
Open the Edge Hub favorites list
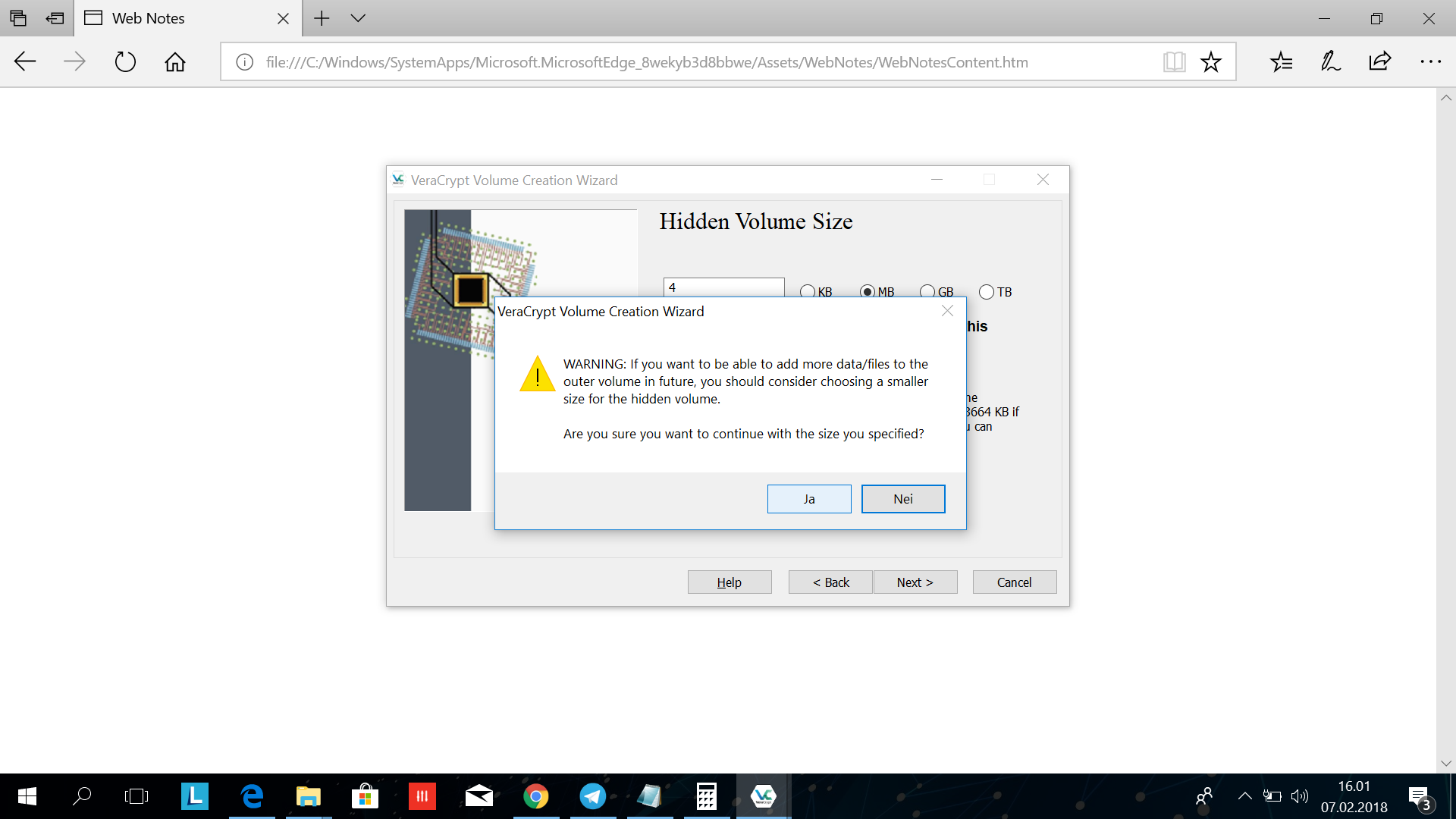pos(1282,61)
